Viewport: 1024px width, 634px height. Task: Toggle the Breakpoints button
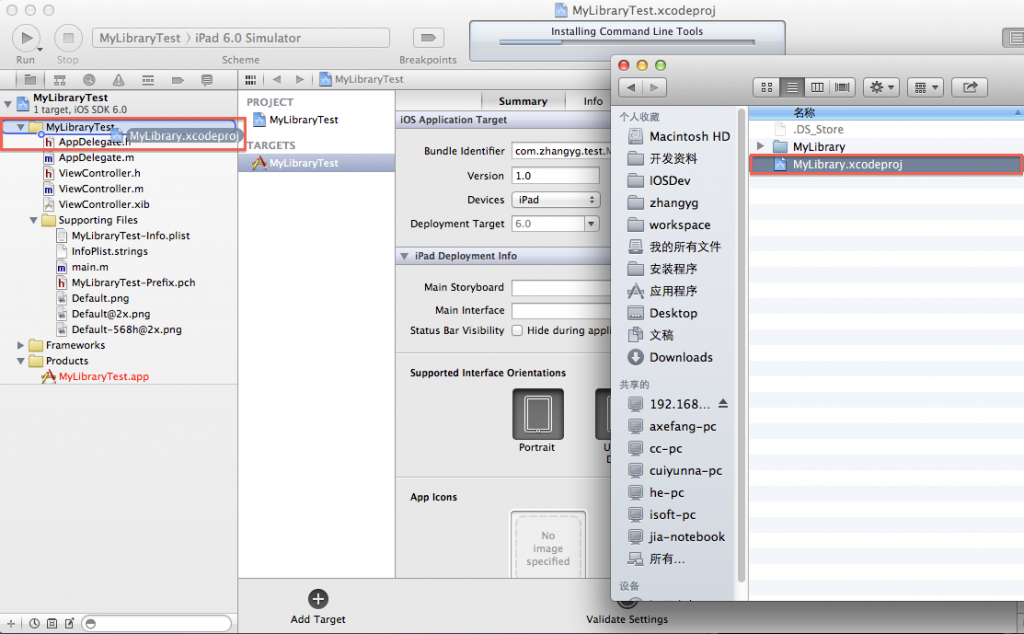click(428, 38)
